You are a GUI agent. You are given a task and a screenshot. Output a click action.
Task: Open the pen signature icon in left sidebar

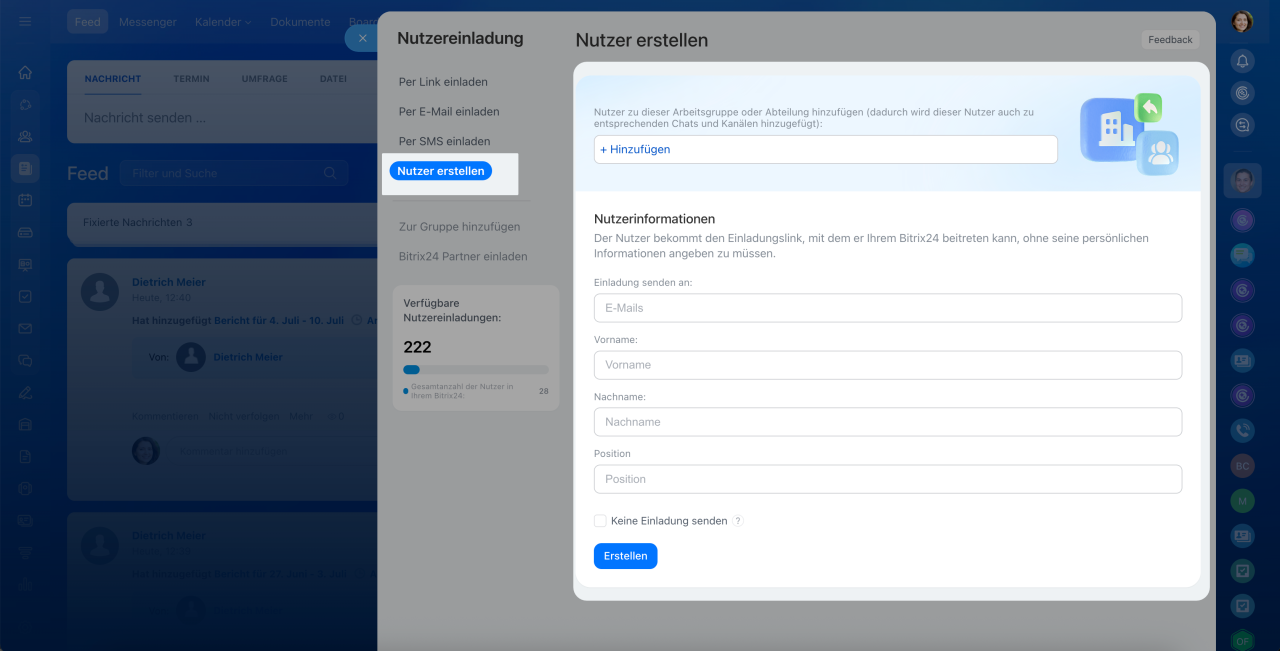click(x=25, y=392)
